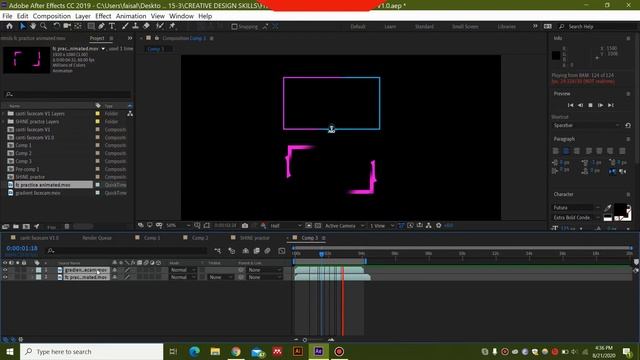Select the Small Screen workspace

pyautogui.click(x=465, y=27)
